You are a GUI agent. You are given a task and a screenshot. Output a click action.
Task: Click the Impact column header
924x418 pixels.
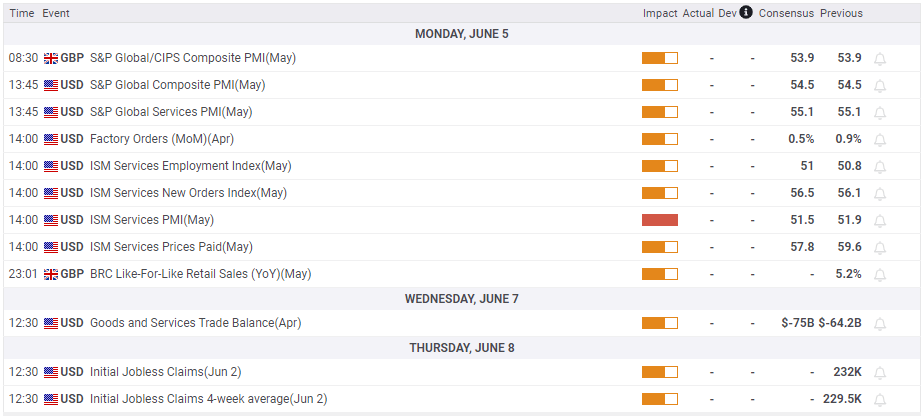click(660, 13)
